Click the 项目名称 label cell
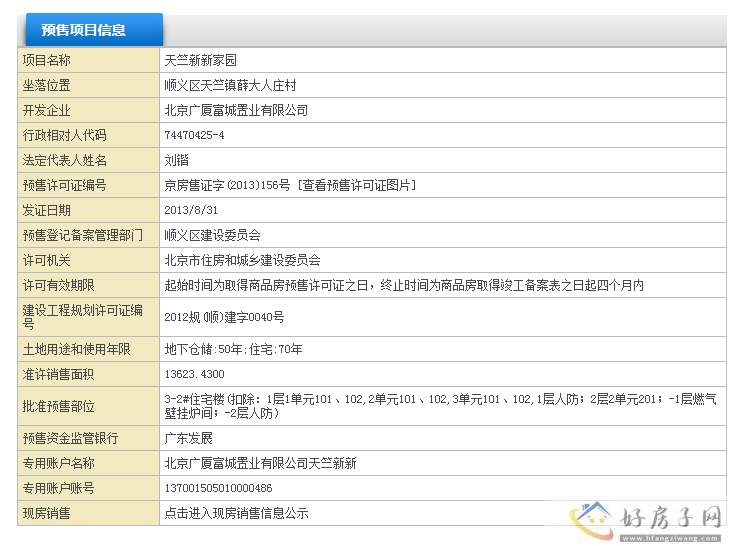 click(88, 60)
